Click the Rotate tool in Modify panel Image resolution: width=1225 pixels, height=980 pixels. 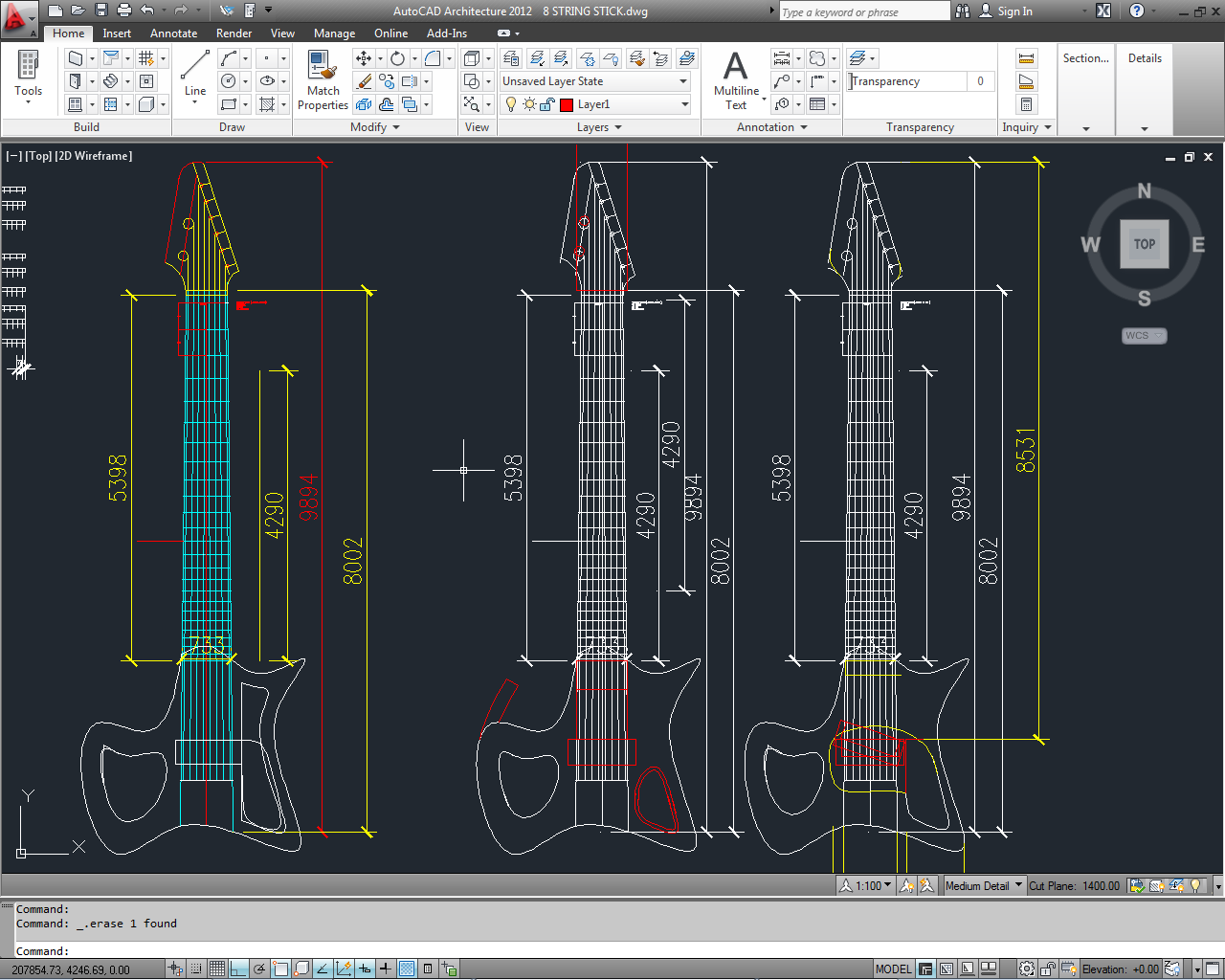(x=397, y=58)
